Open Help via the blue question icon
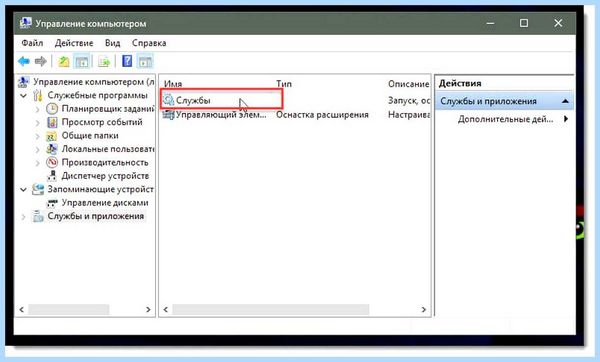The image size is (600, 362). (x=127, y=61)
